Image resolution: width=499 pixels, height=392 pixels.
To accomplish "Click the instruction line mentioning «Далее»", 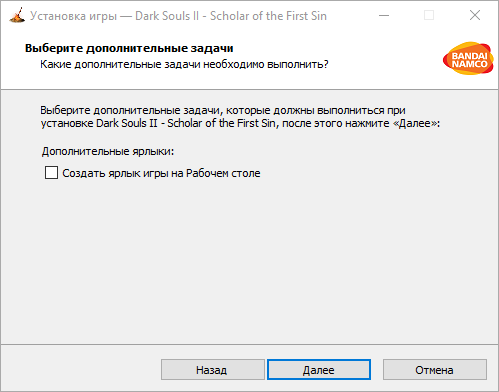I will (240, 123).
